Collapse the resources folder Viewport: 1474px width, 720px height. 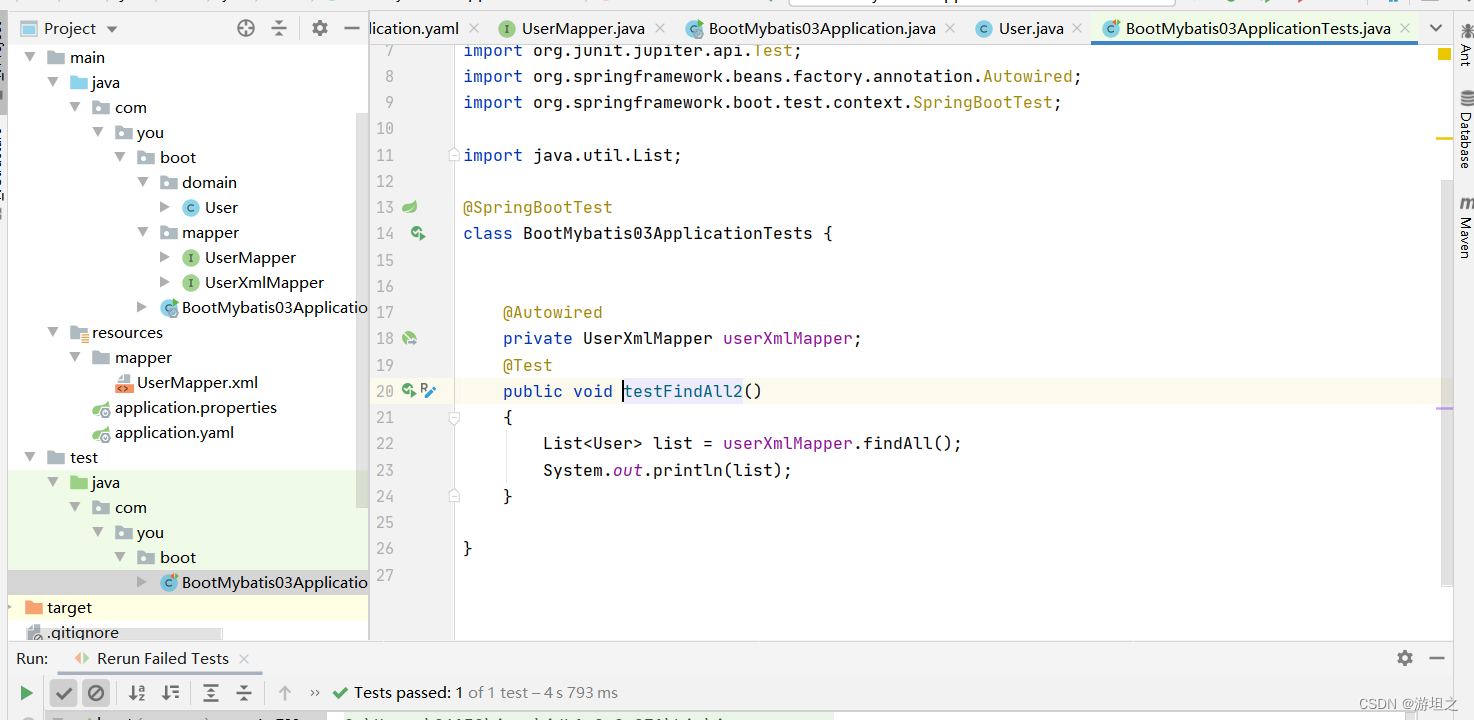(x=53, y=332)
